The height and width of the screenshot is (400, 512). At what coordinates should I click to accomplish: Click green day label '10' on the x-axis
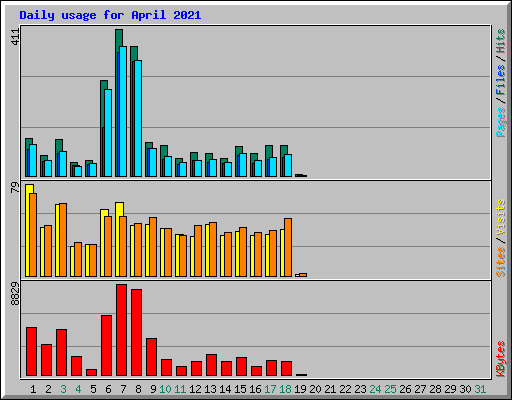pyautogui.click(x=165, y=389)
